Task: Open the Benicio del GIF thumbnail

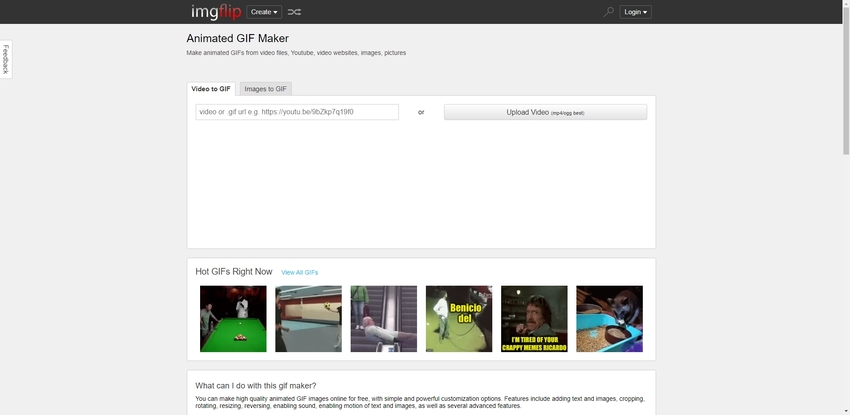Action: [459, 319]
